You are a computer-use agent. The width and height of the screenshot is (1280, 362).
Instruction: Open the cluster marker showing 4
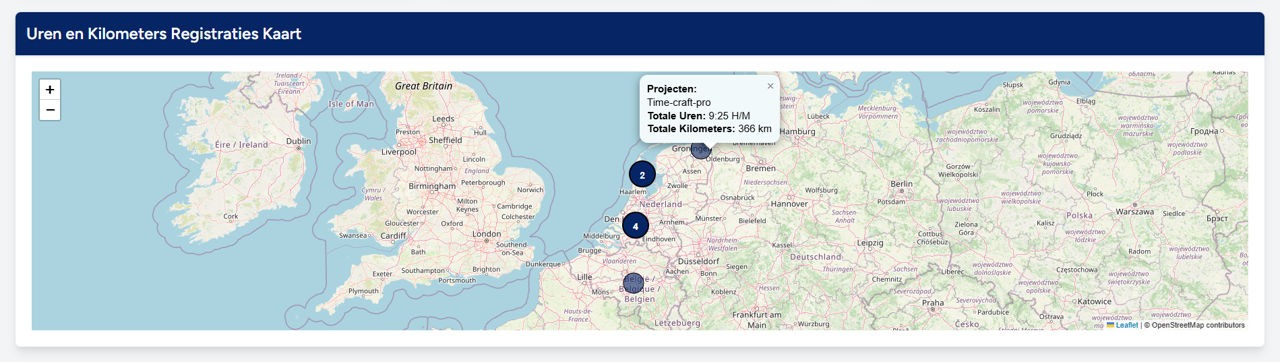[x=635, y=226]
